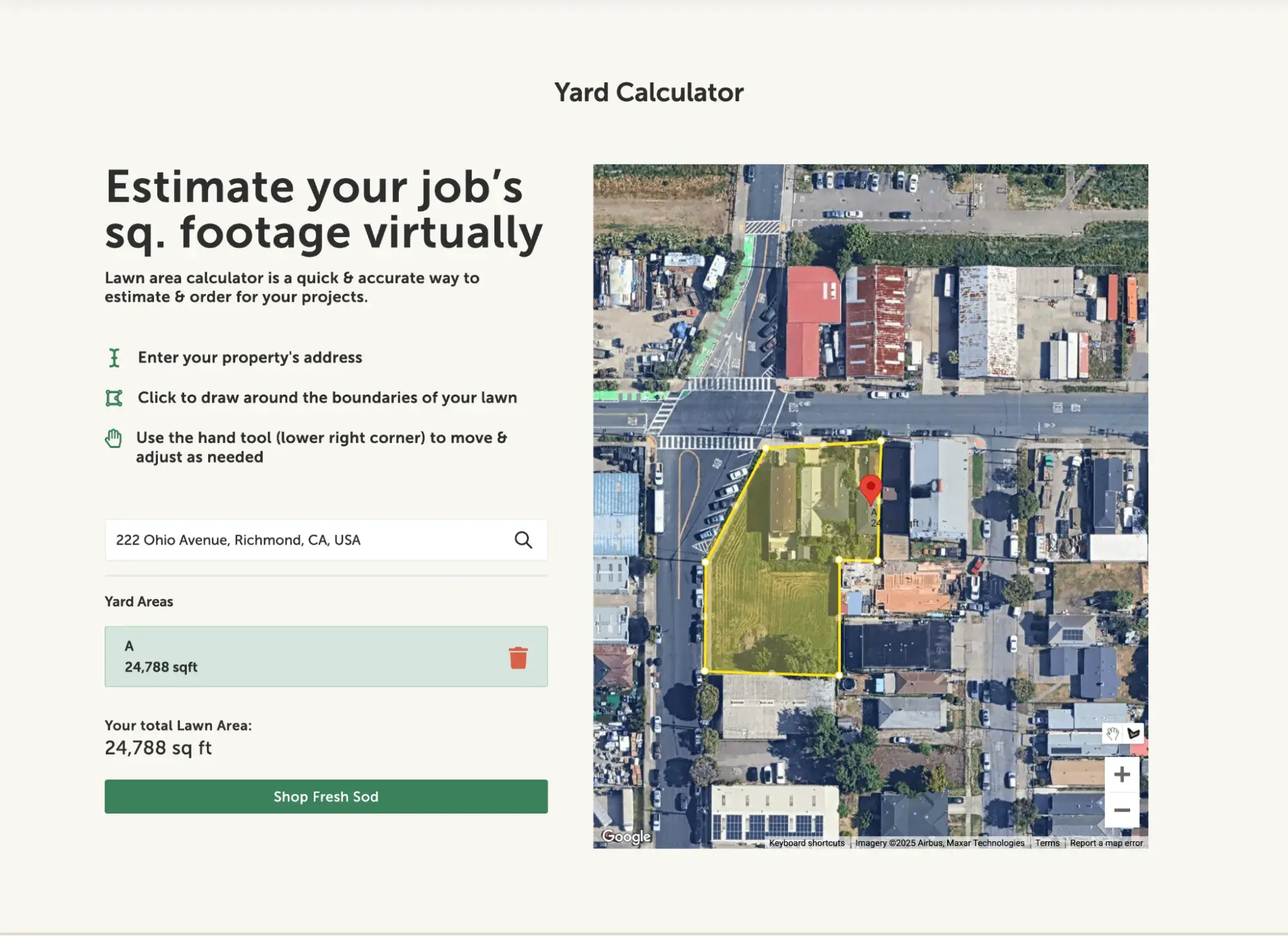Delete yard area A with trash icon
This screenshot has height=936, width=1288.
(x=518, y=658)
